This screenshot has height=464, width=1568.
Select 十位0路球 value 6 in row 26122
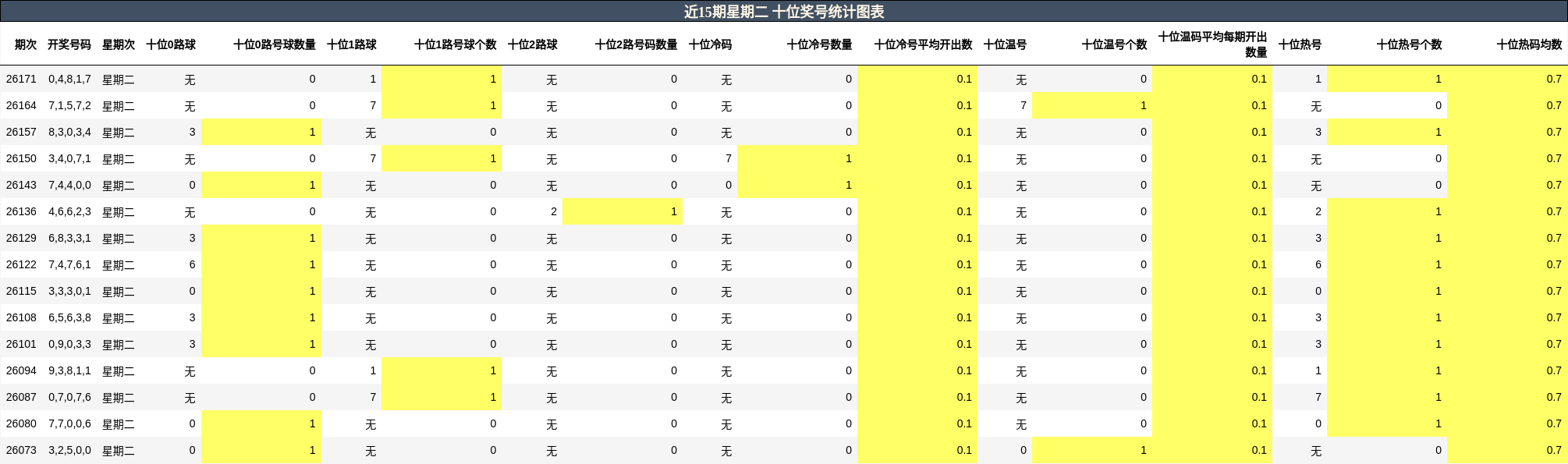click(192, 264)
